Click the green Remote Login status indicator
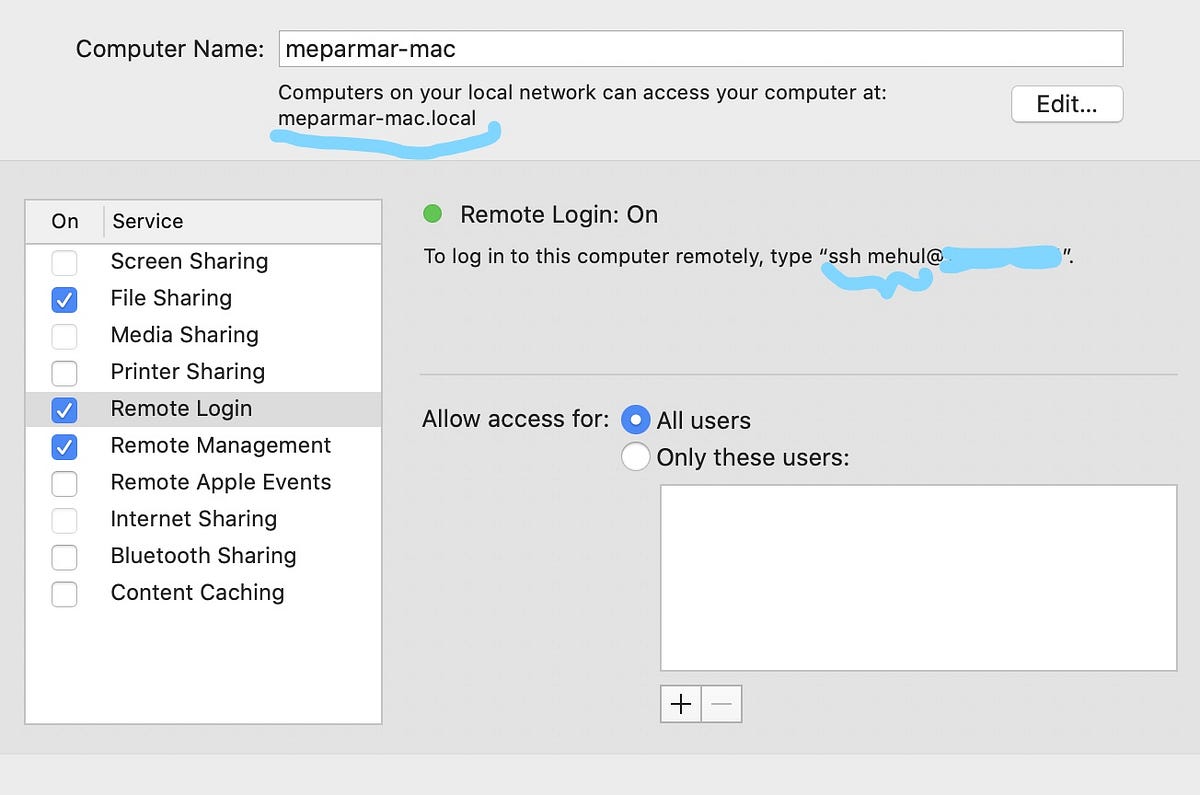 pyautogui.click(x=433, y=213)
